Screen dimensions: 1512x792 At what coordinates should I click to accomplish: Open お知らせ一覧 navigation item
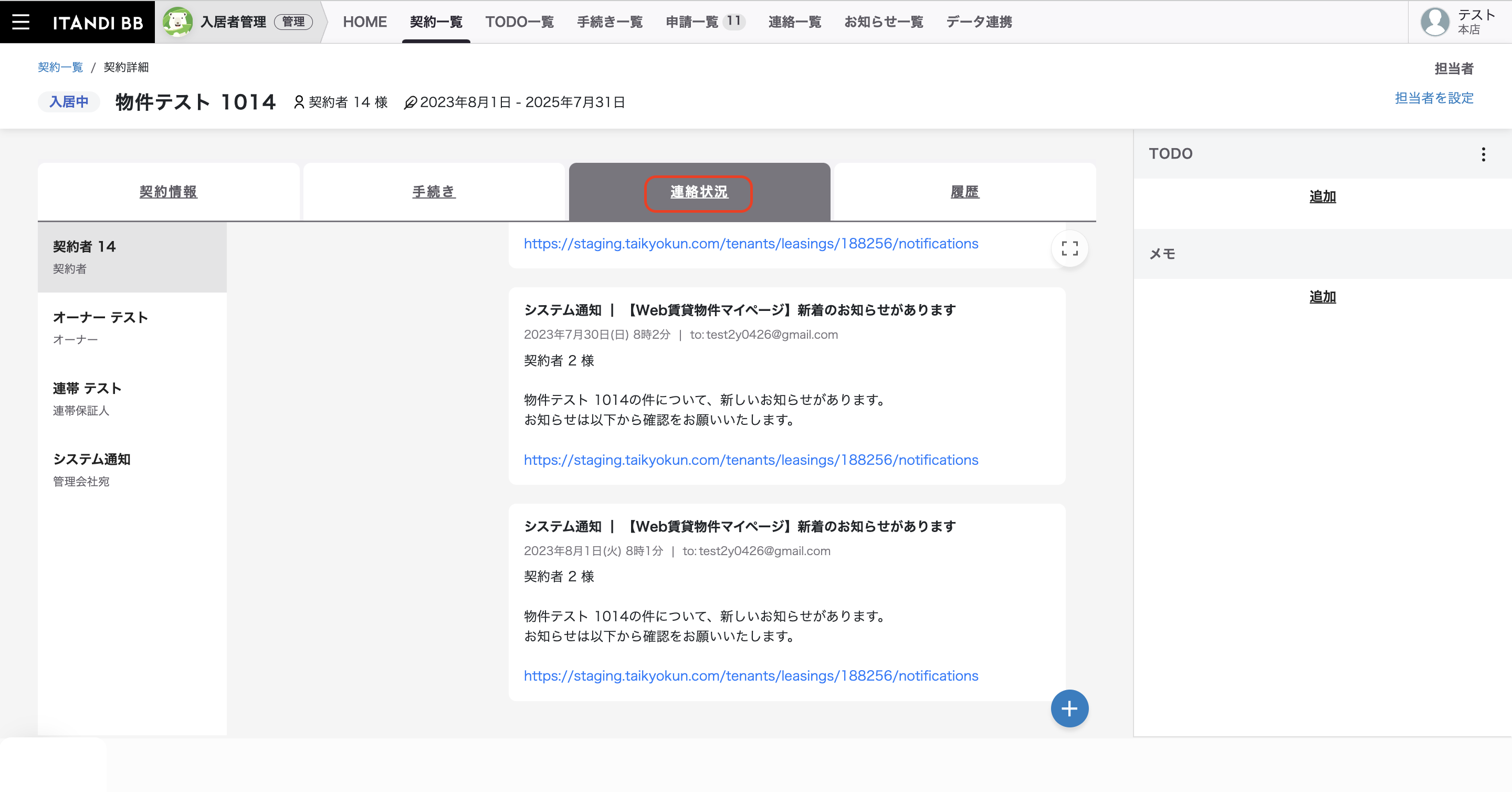pos(884,22)
